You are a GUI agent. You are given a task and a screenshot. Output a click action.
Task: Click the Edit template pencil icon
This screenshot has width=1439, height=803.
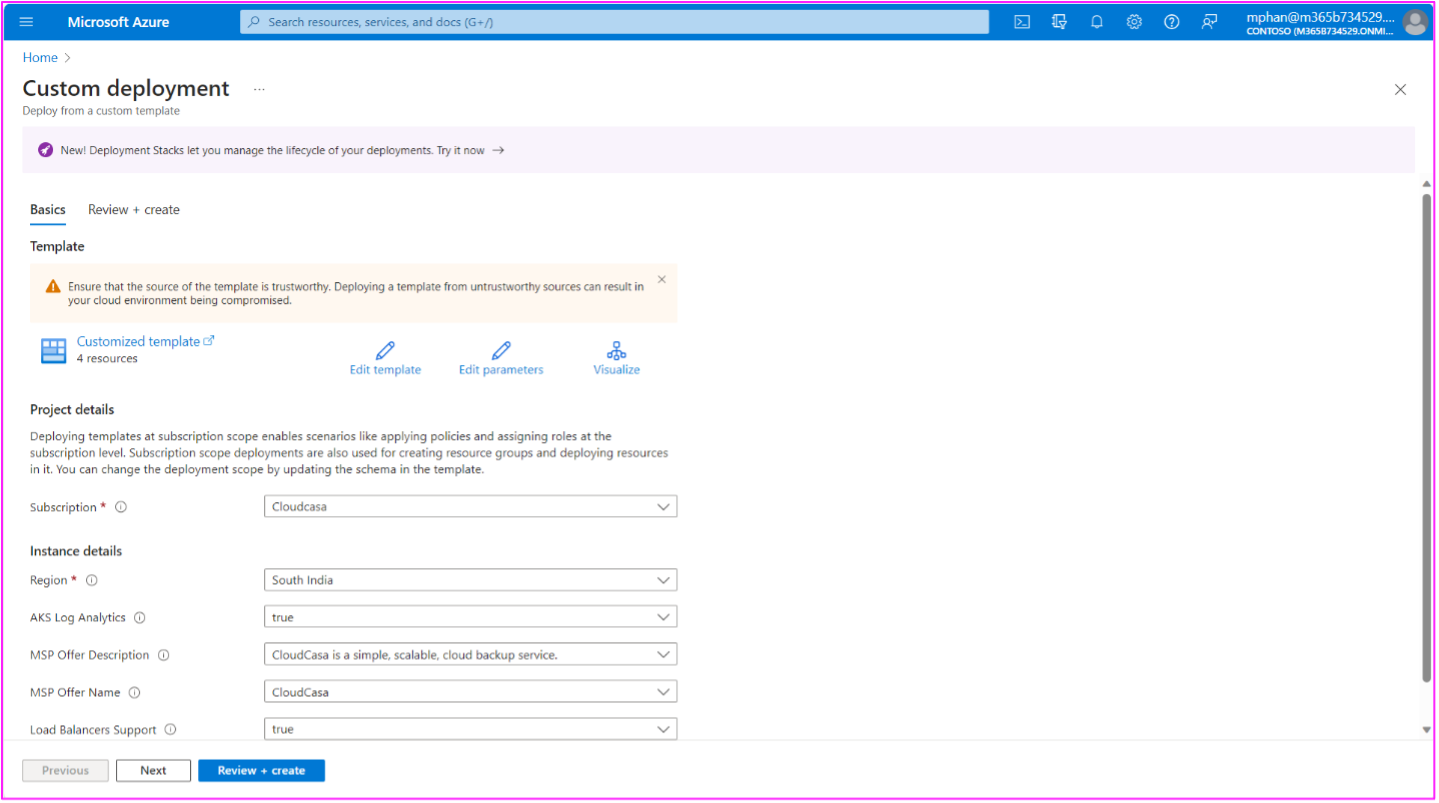click(385, 351)
